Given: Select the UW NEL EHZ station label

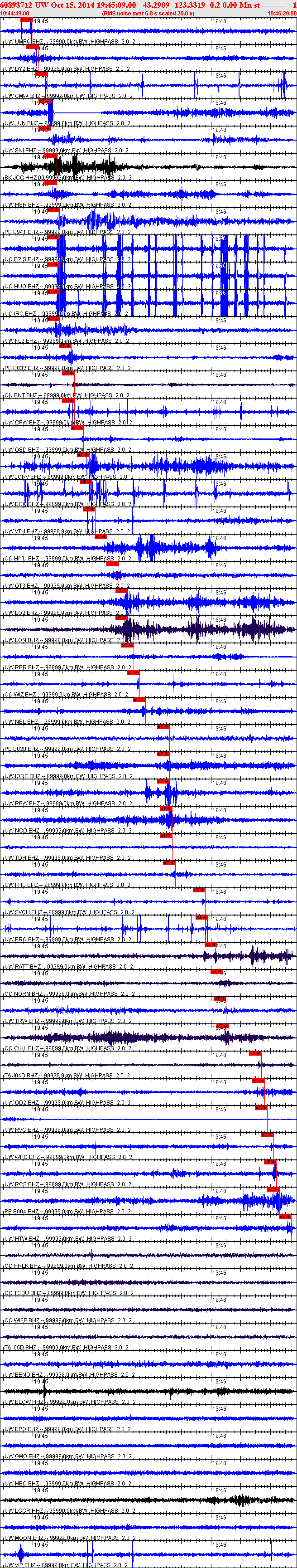Looking at the screenshot, I should 67,722.
